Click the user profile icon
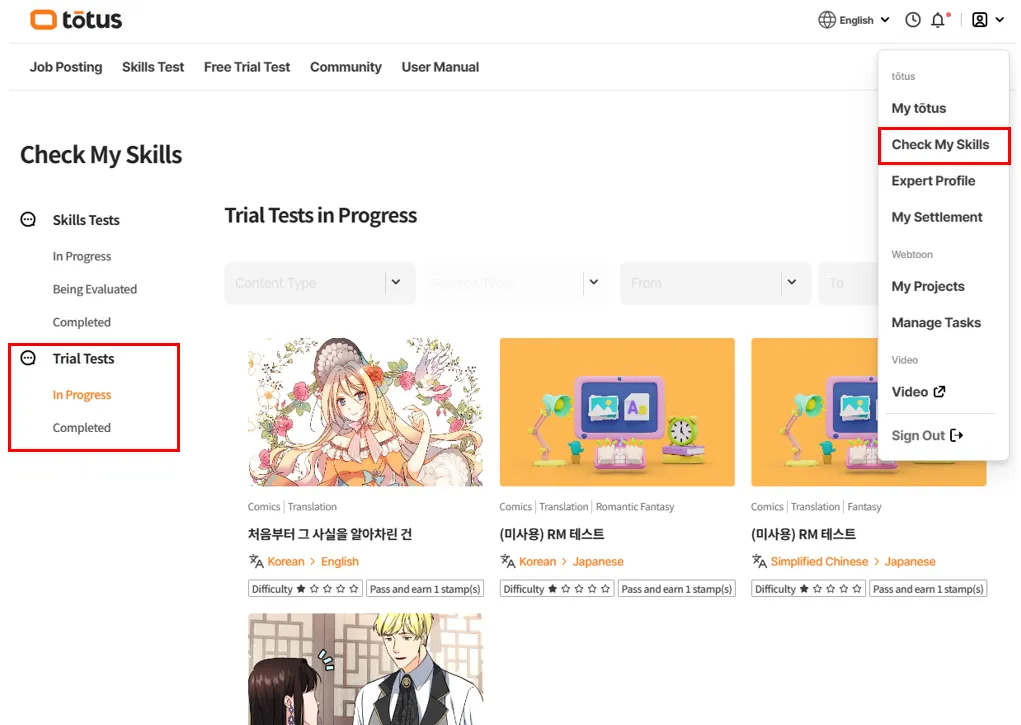This screenshot has height=725, width=1021. (x=979, y=20)
